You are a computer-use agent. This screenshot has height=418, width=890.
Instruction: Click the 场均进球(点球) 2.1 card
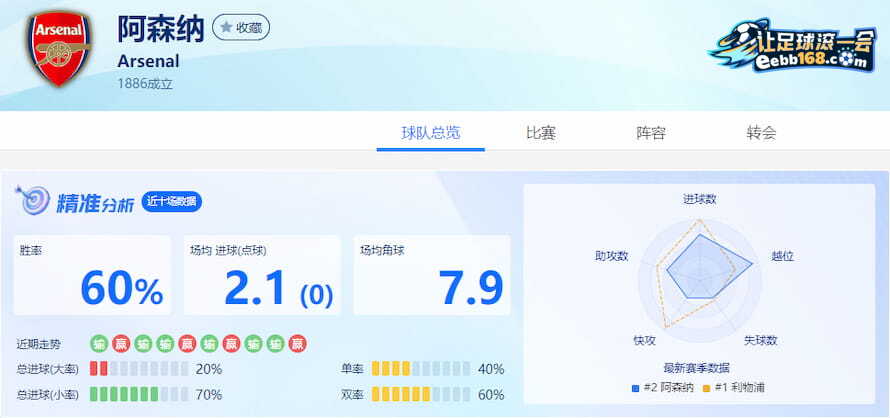point(262,275)
